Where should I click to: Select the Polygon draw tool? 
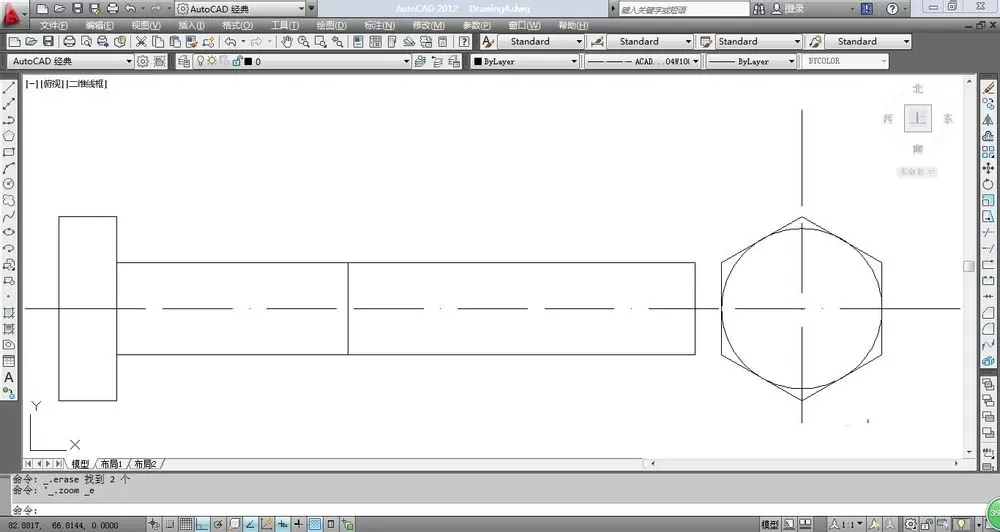pyautogui.click(x=9, y=136)
